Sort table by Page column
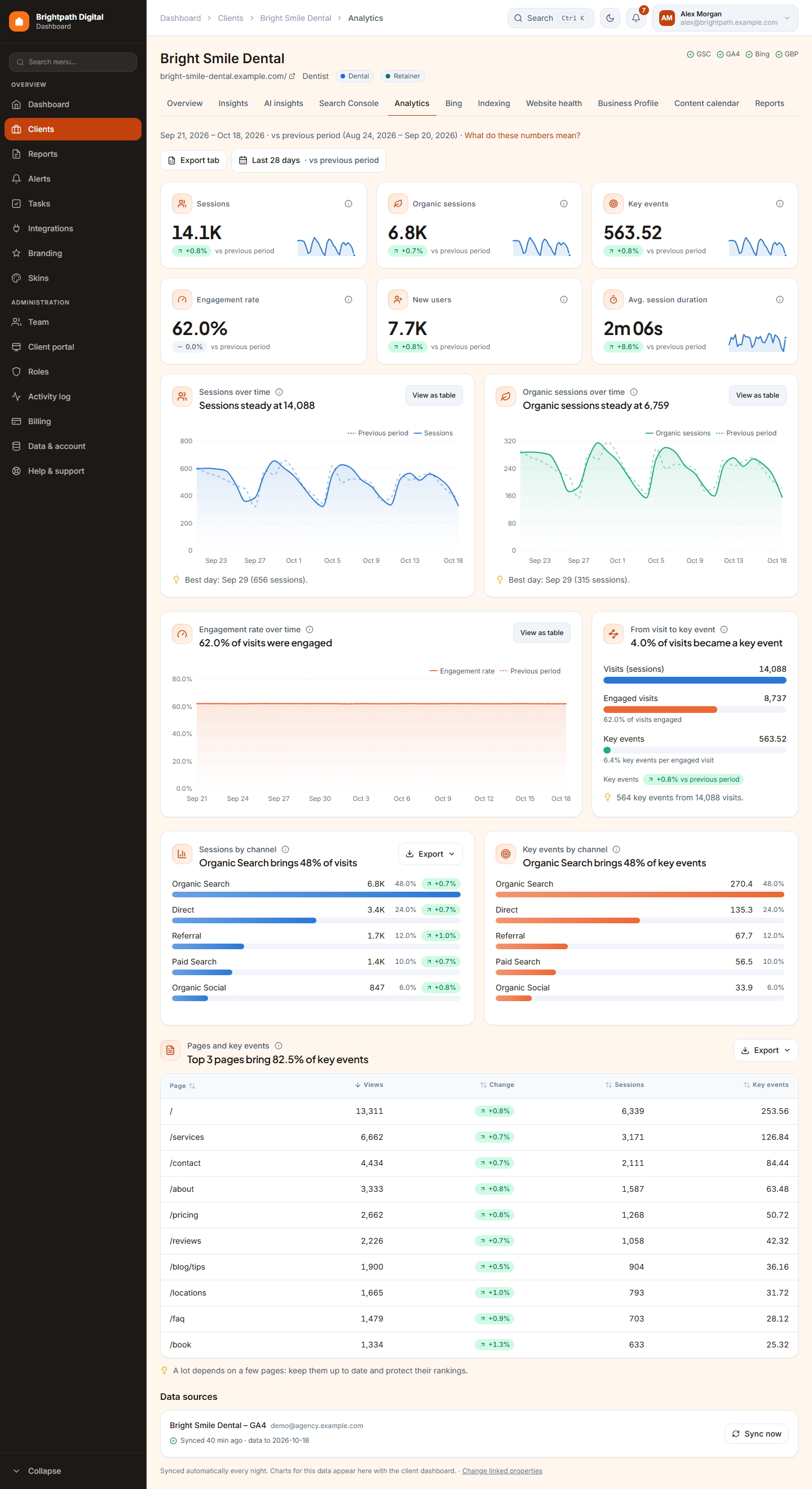 [182, 1086]
